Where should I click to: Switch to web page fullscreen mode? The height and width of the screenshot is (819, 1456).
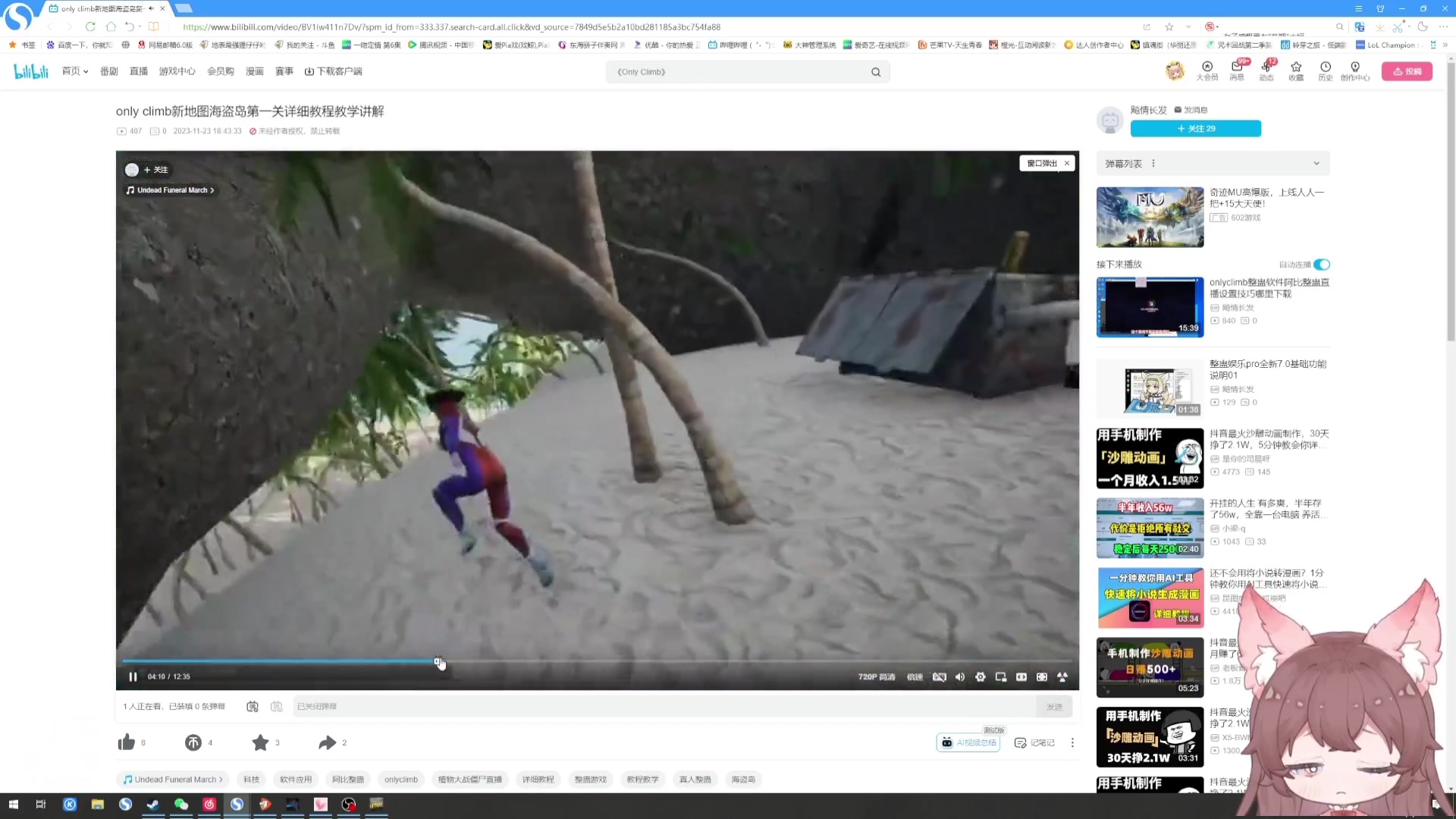[1042, 676]
